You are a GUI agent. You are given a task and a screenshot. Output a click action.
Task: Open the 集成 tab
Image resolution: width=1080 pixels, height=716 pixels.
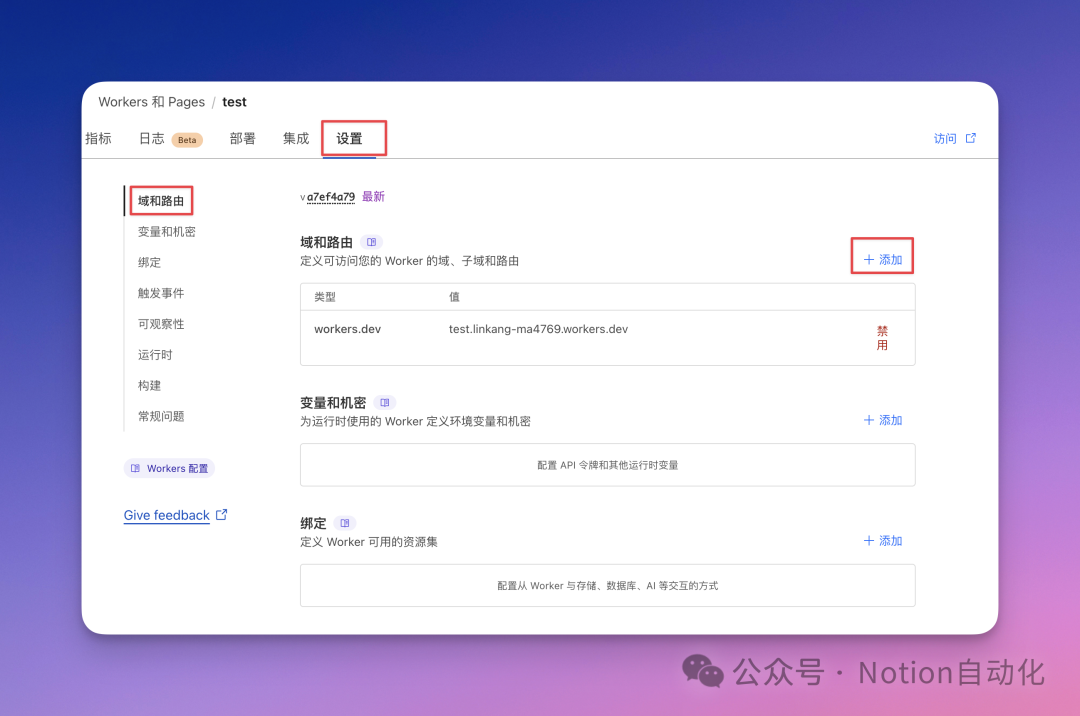tap(296, 138)
